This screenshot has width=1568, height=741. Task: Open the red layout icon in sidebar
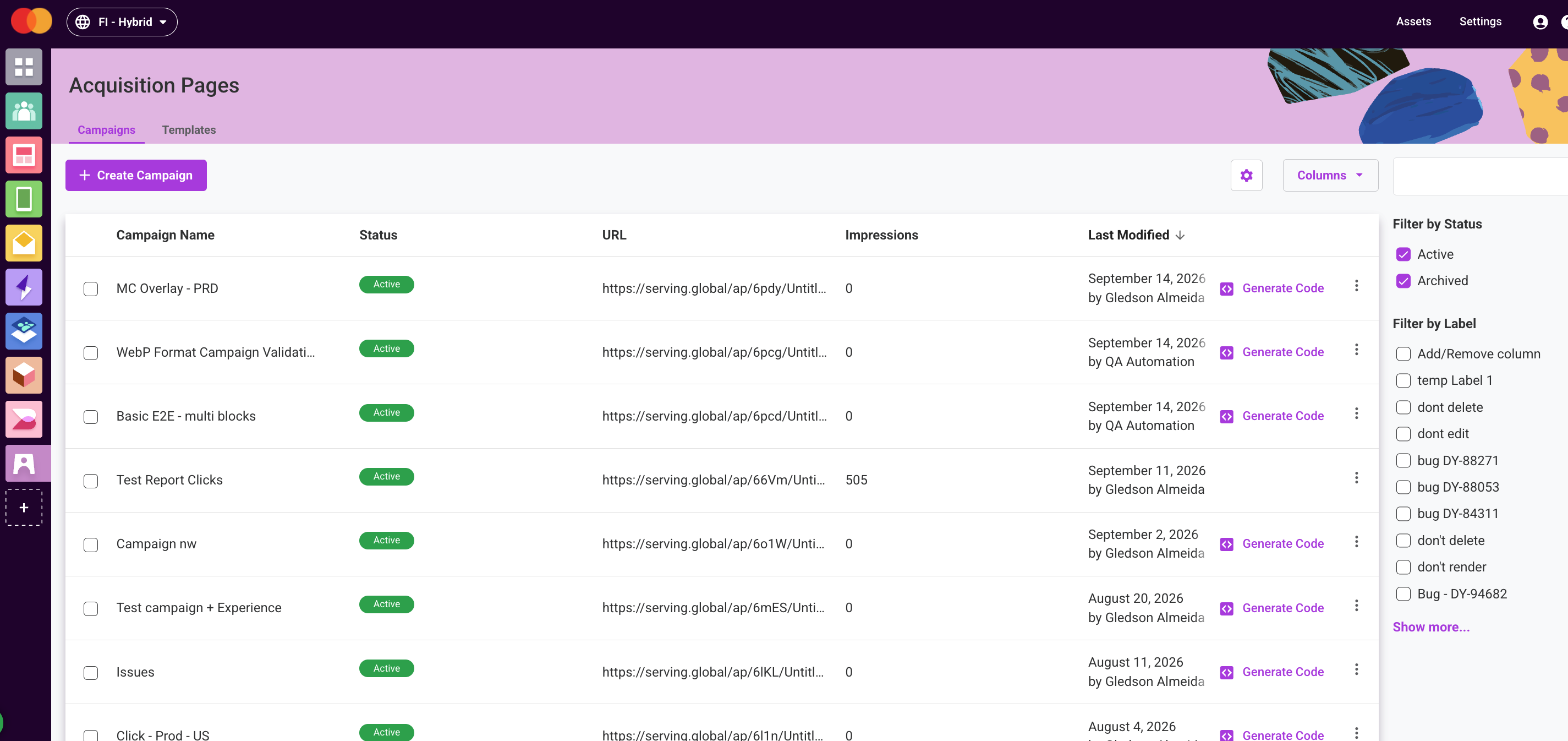click(x=24, y=155)
